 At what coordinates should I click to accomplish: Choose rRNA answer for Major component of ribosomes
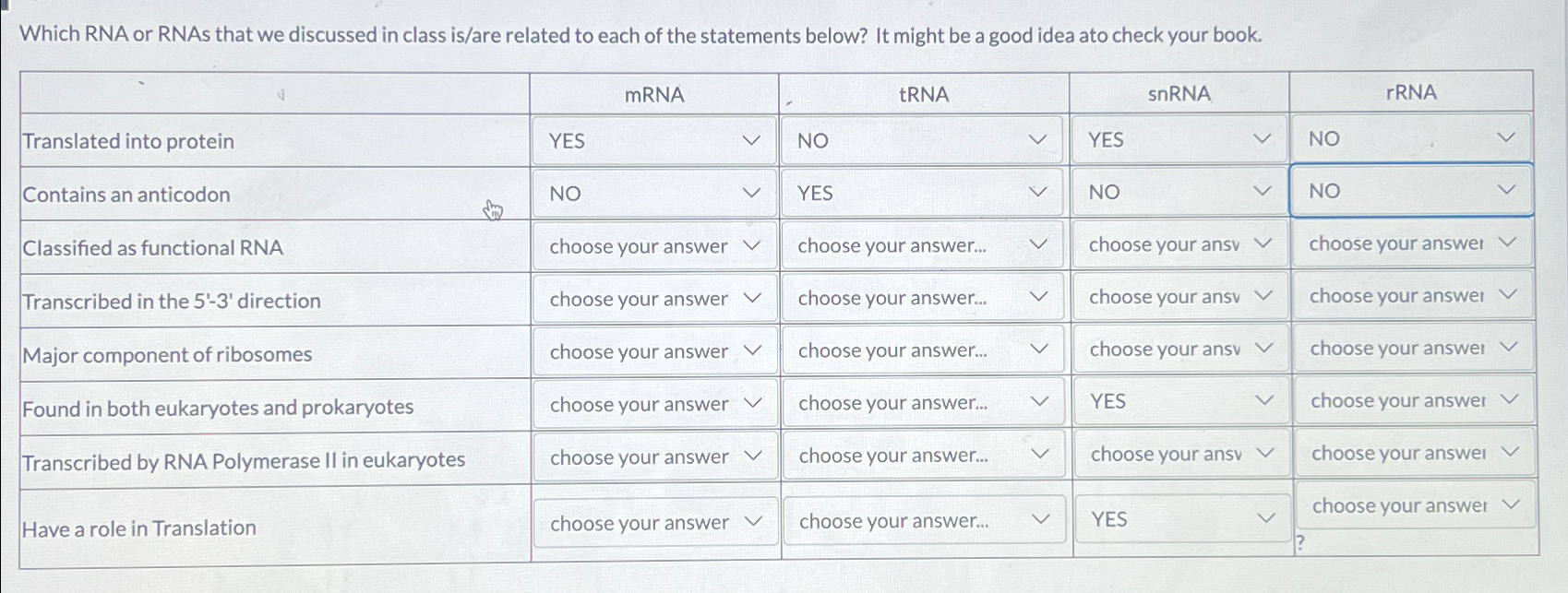[1413, 348]
